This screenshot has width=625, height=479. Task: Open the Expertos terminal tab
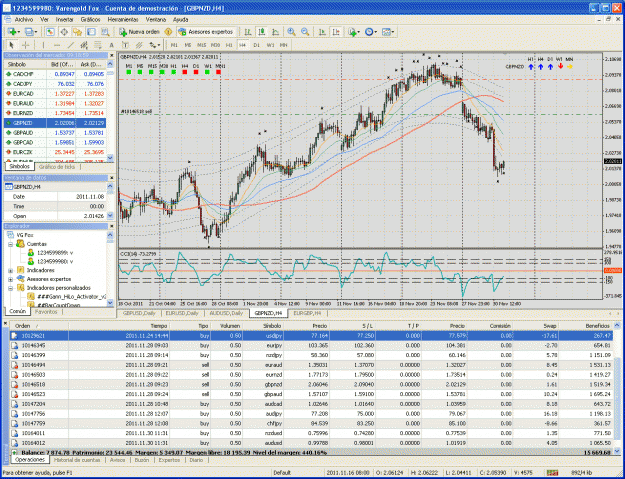tap(169, 460)
